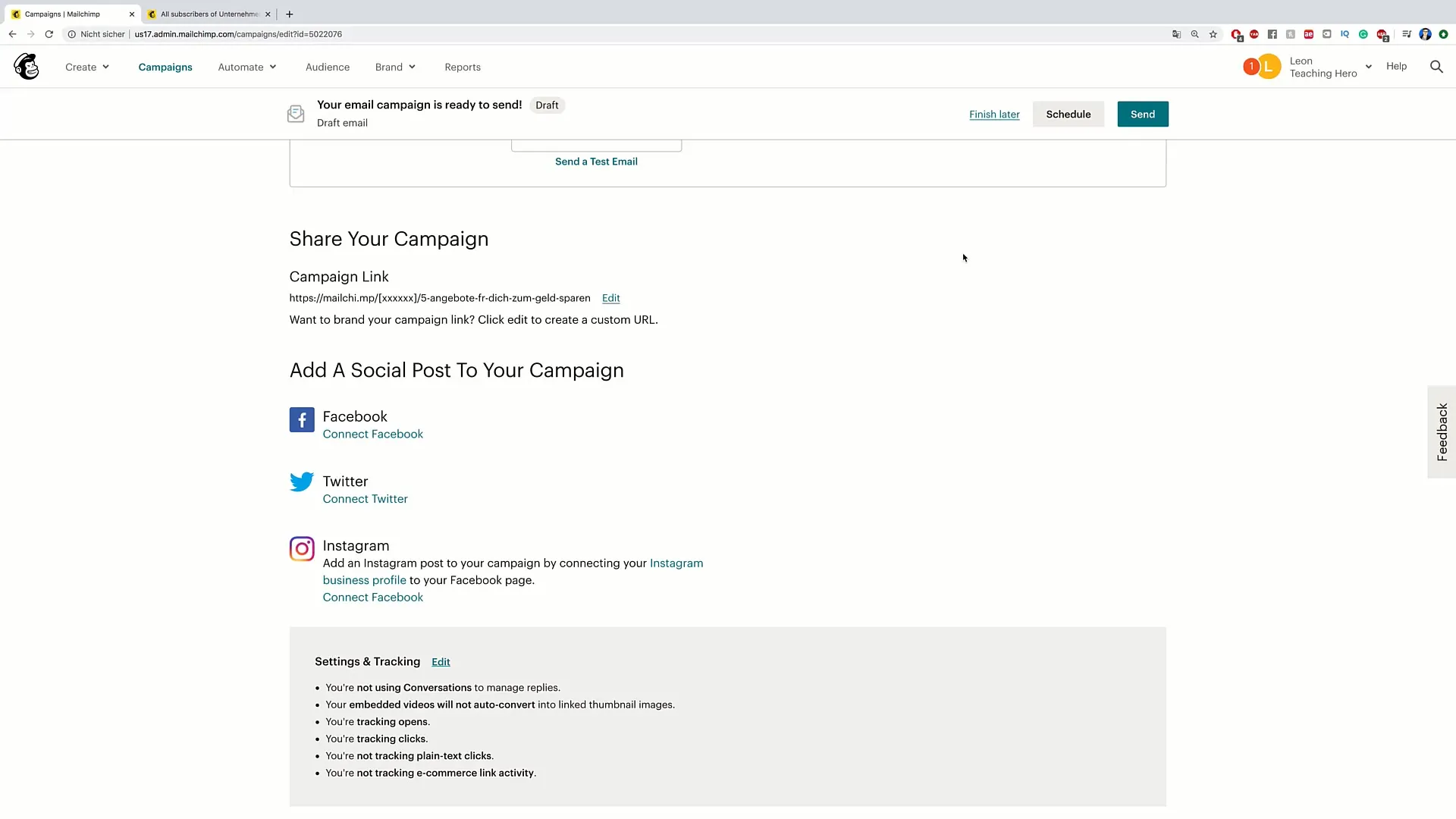Image resolution: width=1456 pixels, height=819 pixels.
Task: Click Edit to customize campaign link URL
Action: coord(611,297)
